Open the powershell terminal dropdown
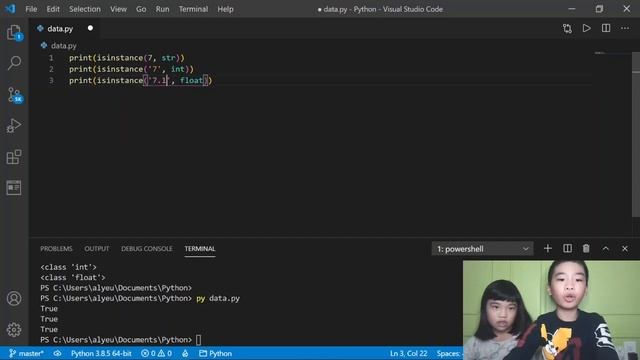The width and height of the screenshot is (640, 360). click(482, 249)
